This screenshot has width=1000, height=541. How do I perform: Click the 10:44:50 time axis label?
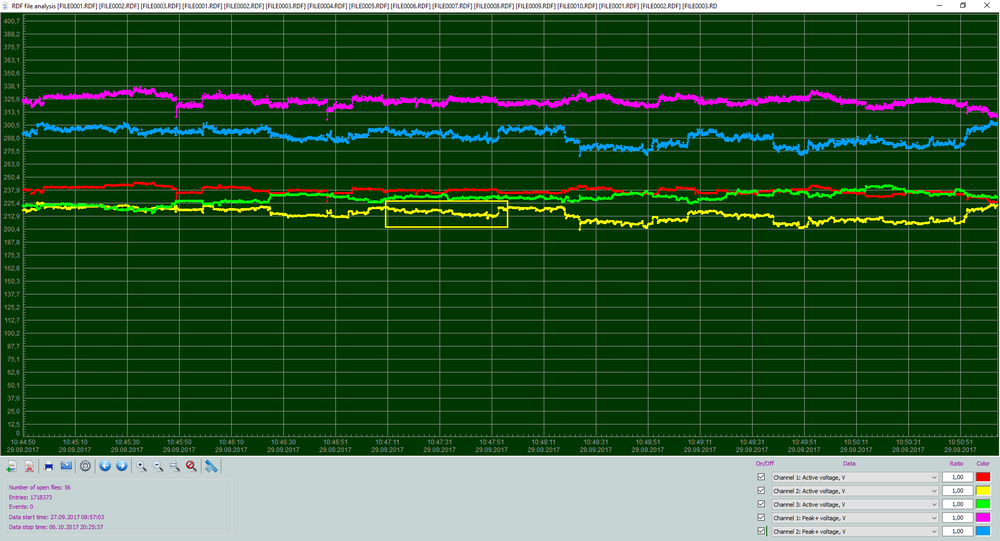click(23, 441)
